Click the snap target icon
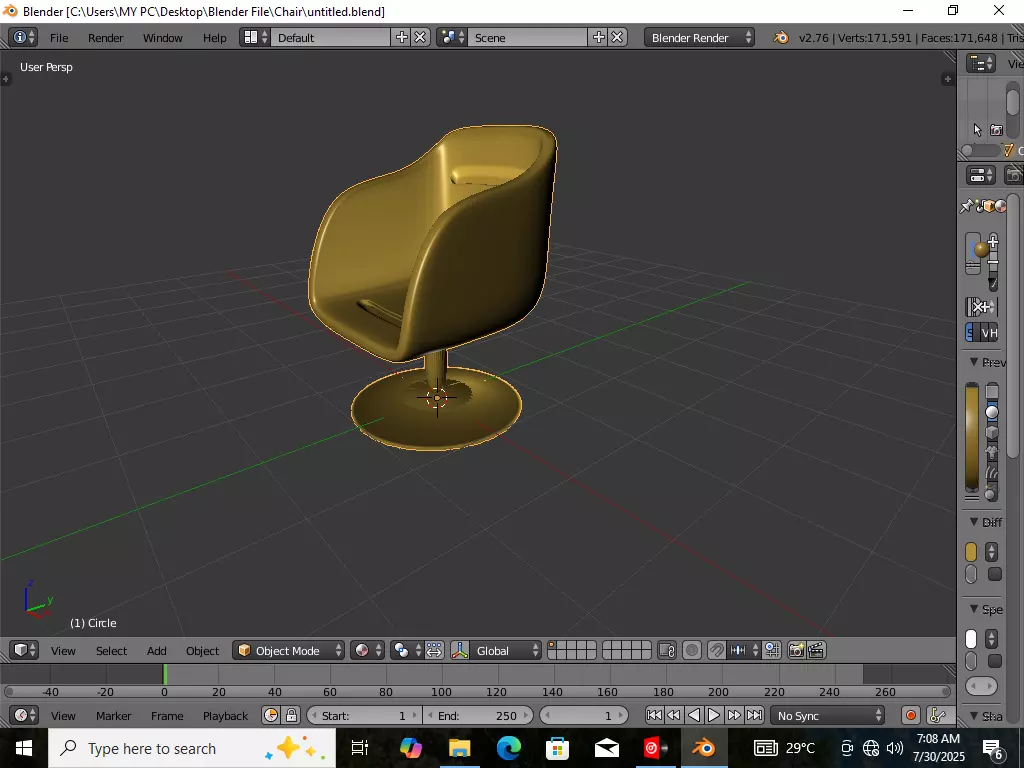This screenshot has width=1024, height=768. tap(772, 650)
